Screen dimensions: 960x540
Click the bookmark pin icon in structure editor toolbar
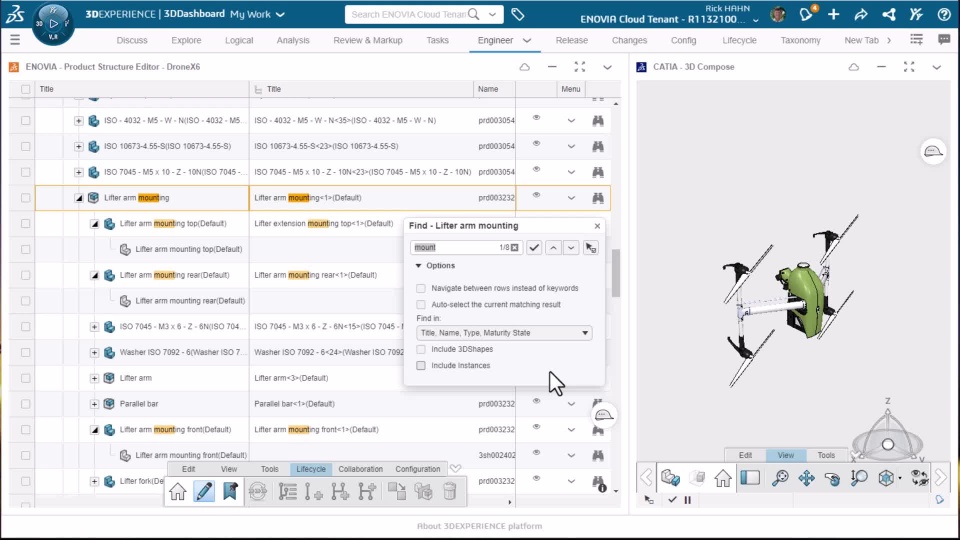click(230, 491)
